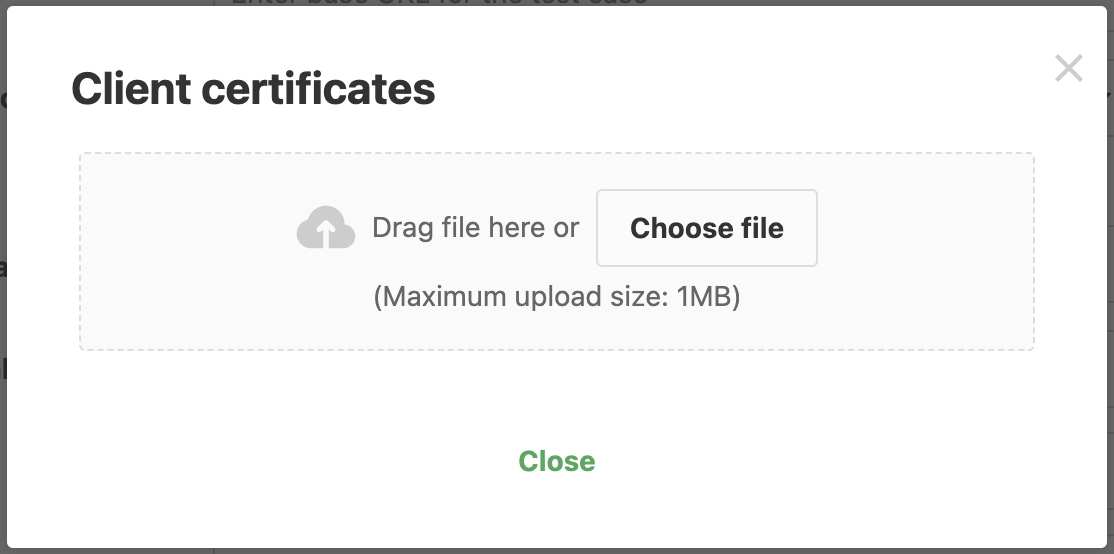
Task: Click the green Close link
Action: coord(556,461)
